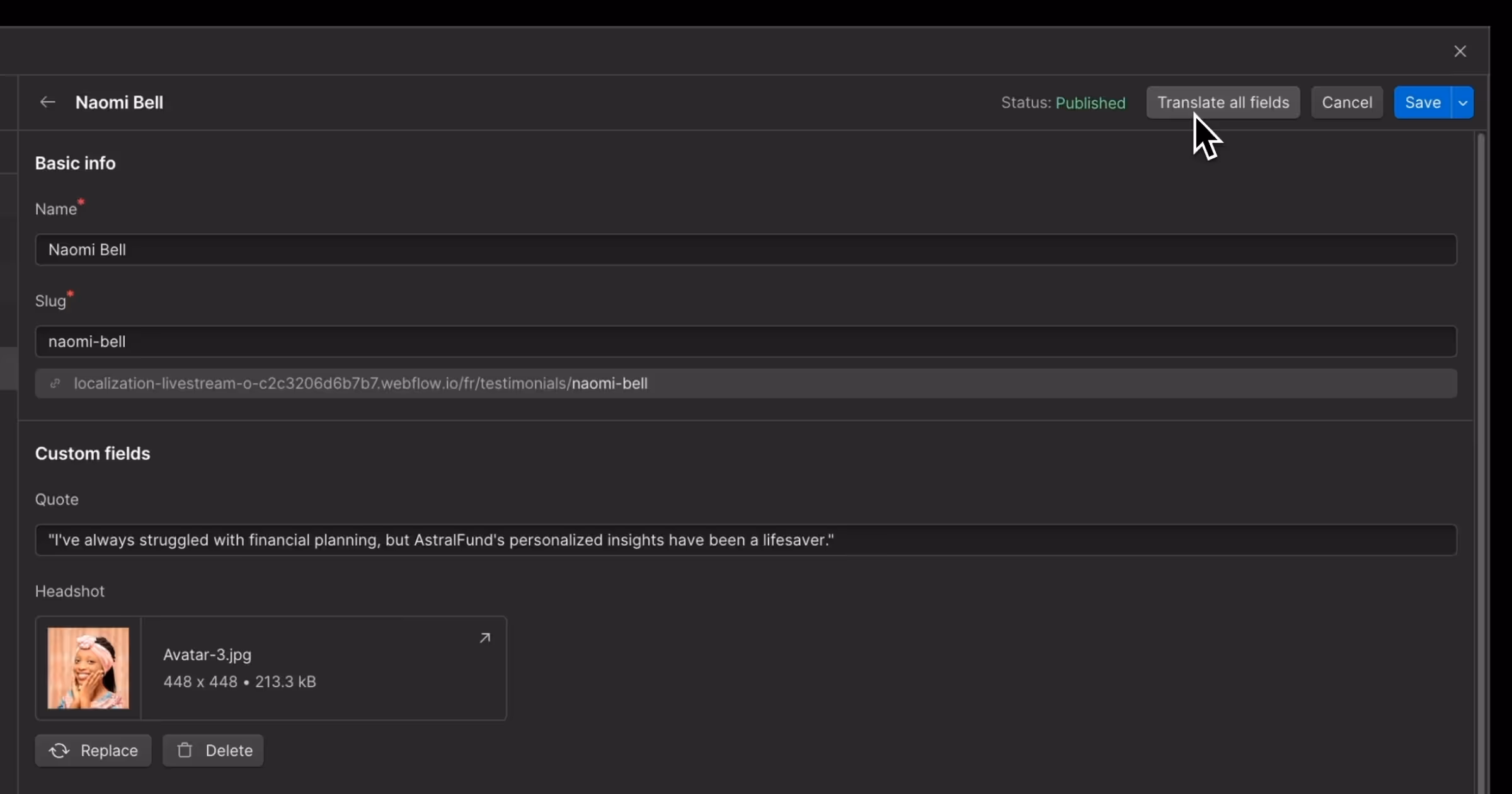Select the Custom fields section heading
This screenshot has height=794, width=1512.
(93, 453)
